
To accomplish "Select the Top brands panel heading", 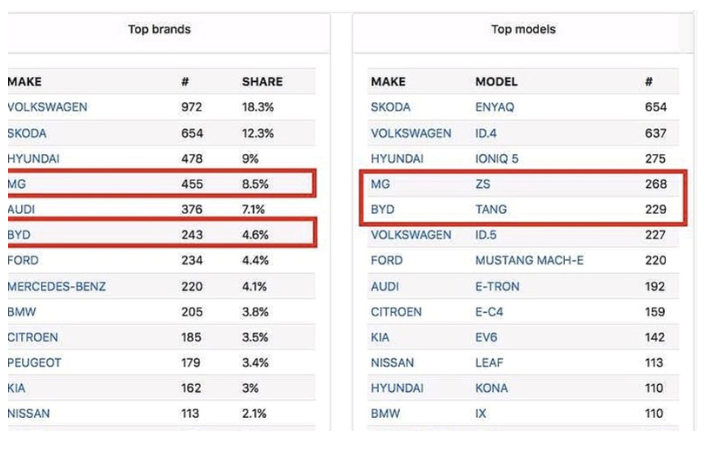I will point(159,29).
